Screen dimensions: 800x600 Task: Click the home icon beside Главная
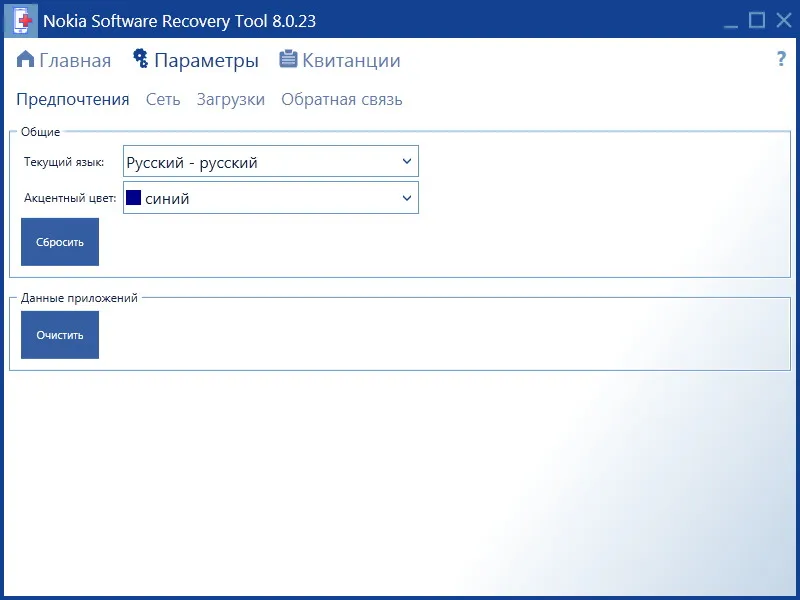point(26,59)
